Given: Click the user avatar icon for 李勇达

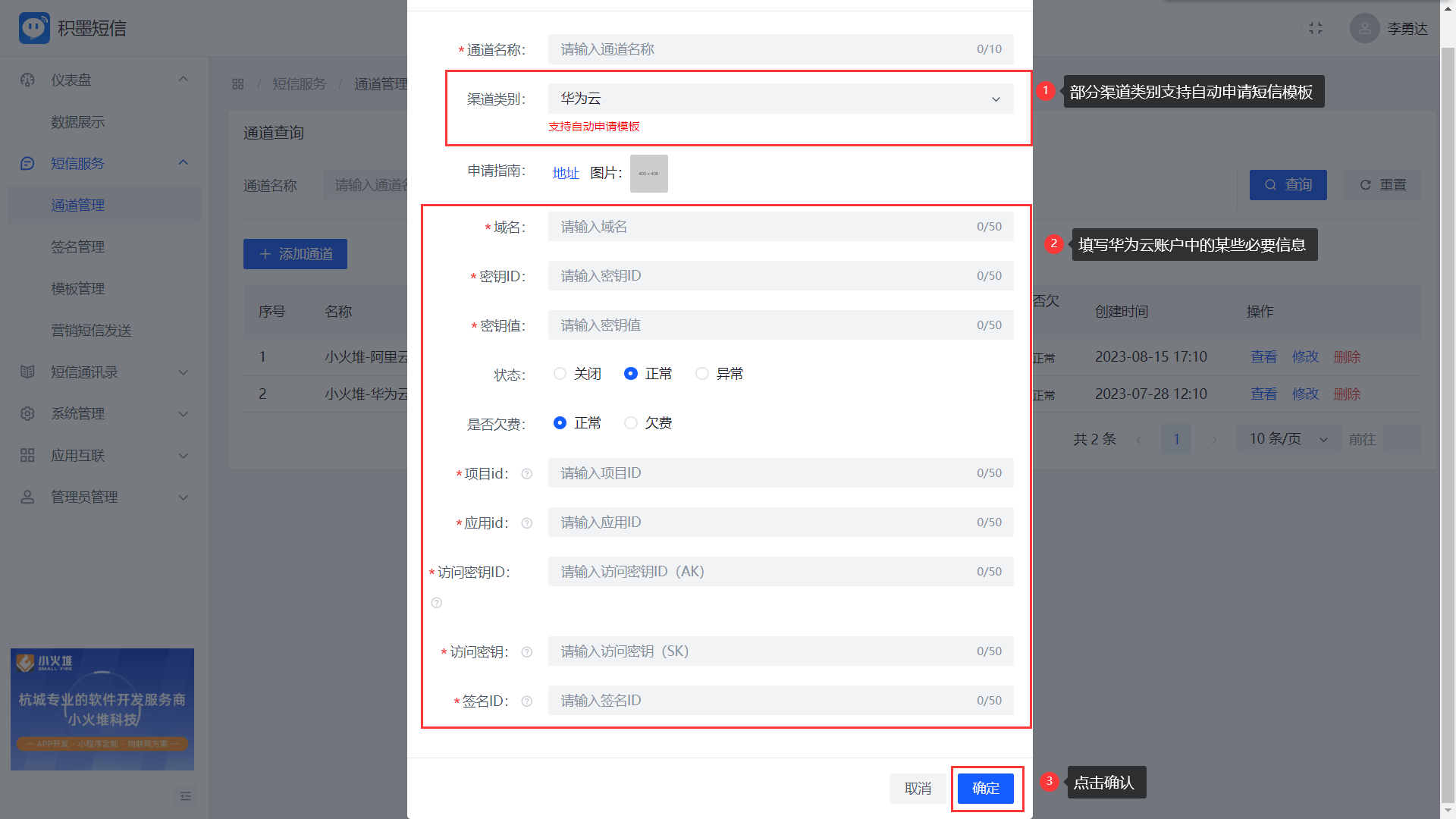Looking at the screenshot, I should pyautogui.click(x=1364, y=28).
